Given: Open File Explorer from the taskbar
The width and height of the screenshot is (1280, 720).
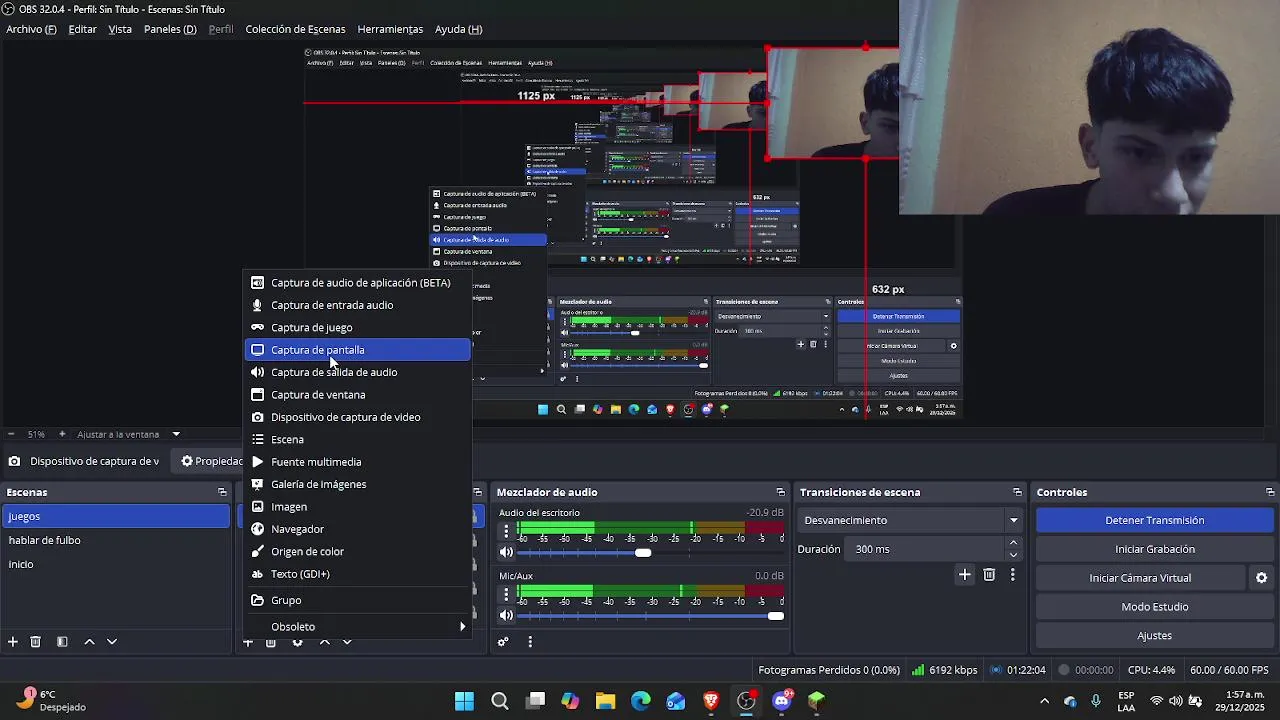Looking at the screenshot, I should [605, 701].
